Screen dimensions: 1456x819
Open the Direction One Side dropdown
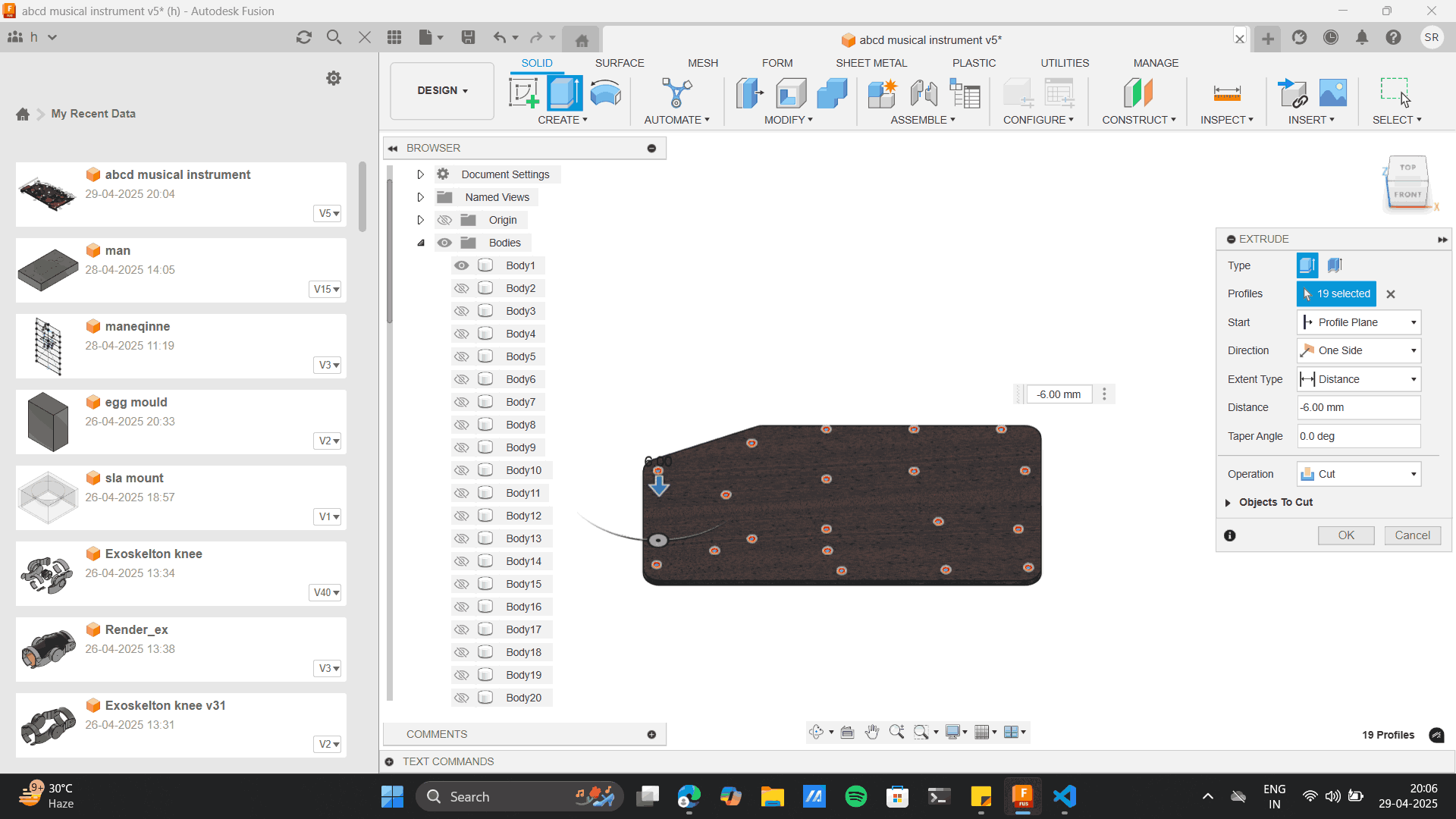pyautogui.click(x=1358, y=350)
